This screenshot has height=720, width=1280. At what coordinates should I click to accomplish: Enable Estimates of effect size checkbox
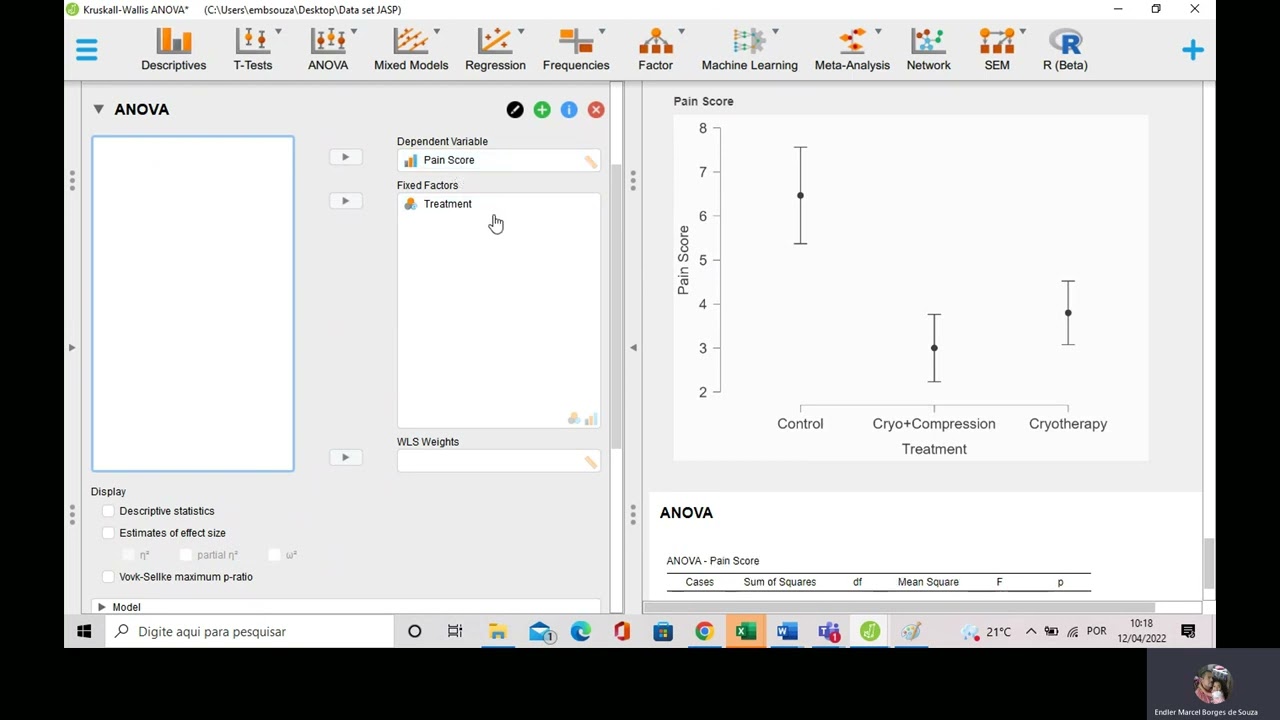point(109,533)
